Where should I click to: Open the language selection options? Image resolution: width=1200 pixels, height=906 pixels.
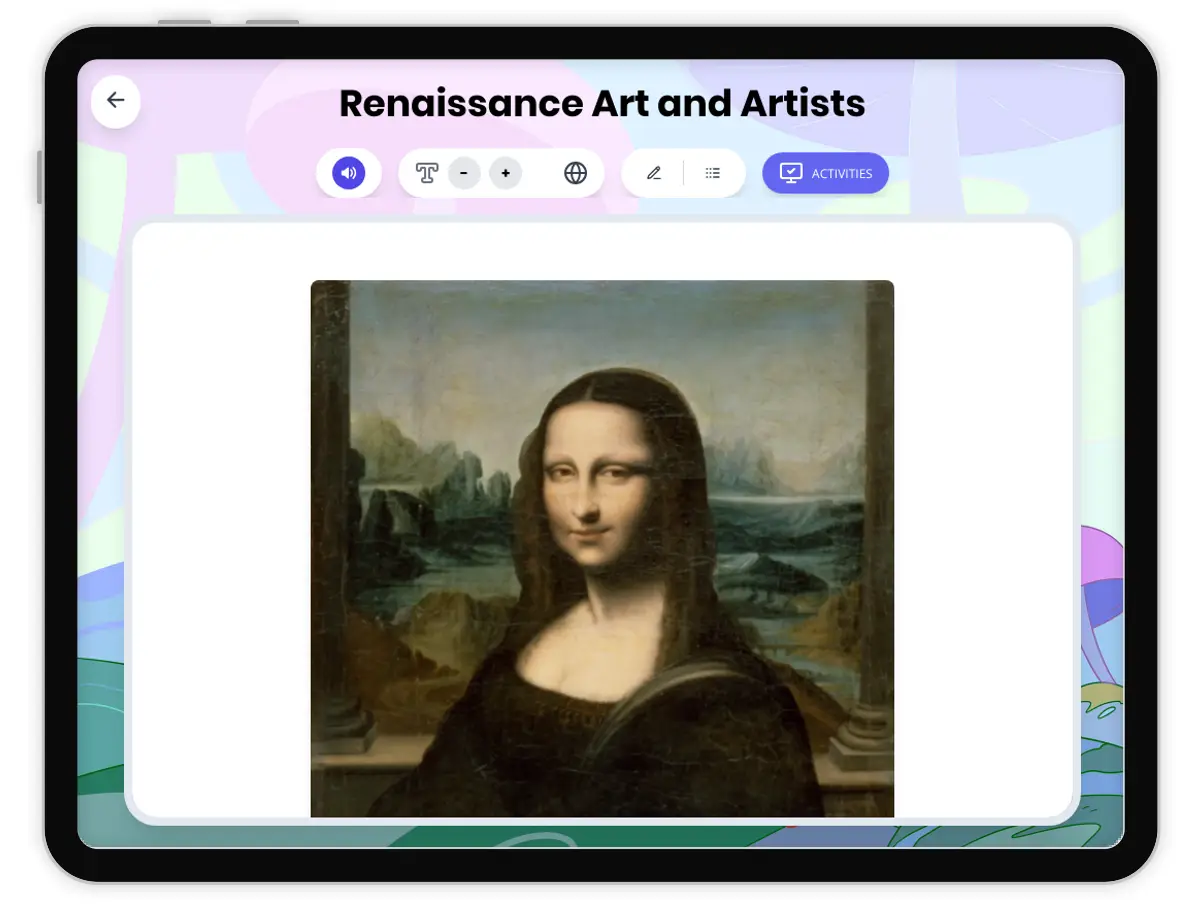(x=578, y=172)
